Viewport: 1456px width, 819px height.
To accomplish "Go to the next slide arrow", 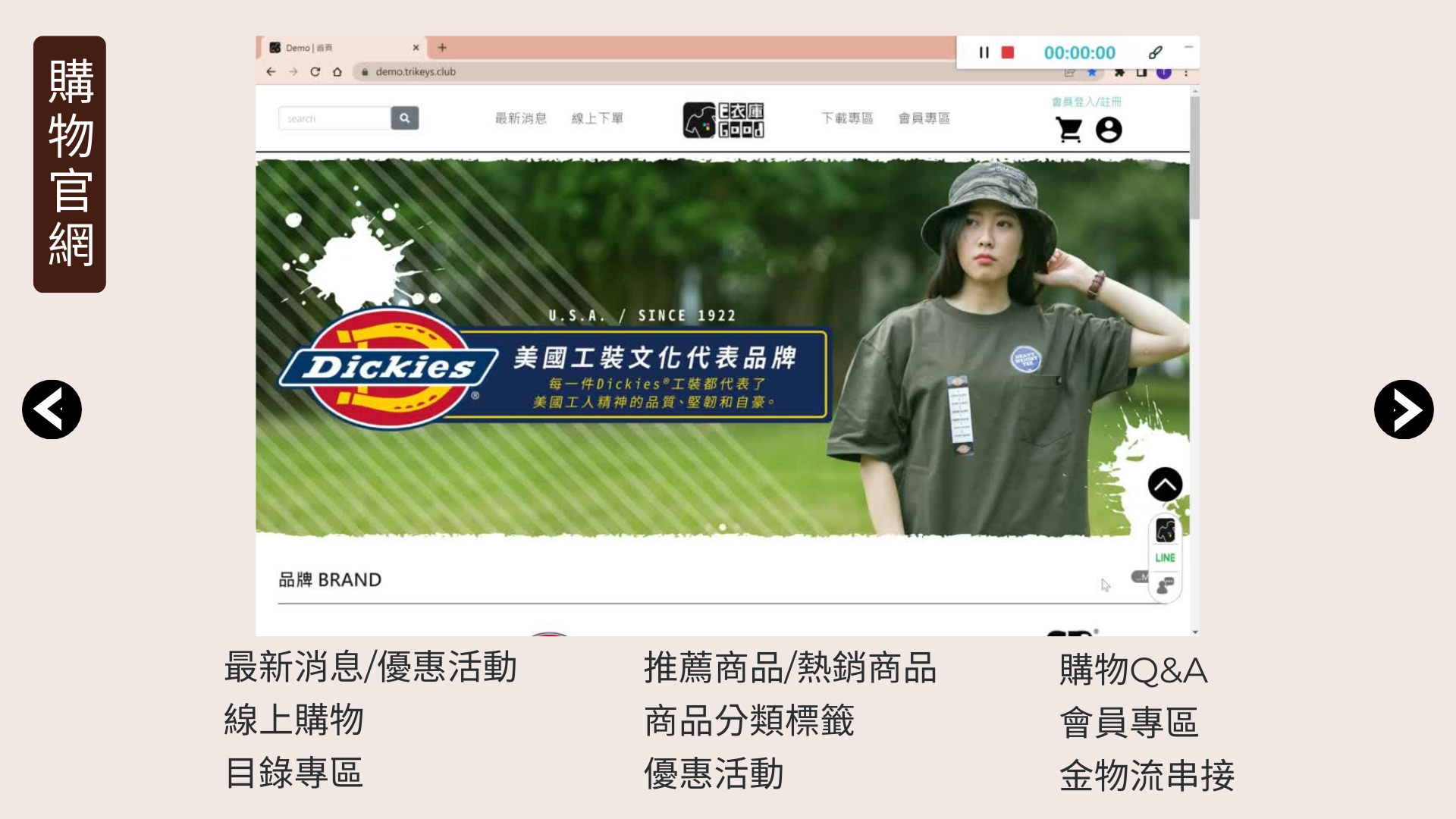I will click(1404, 409).
